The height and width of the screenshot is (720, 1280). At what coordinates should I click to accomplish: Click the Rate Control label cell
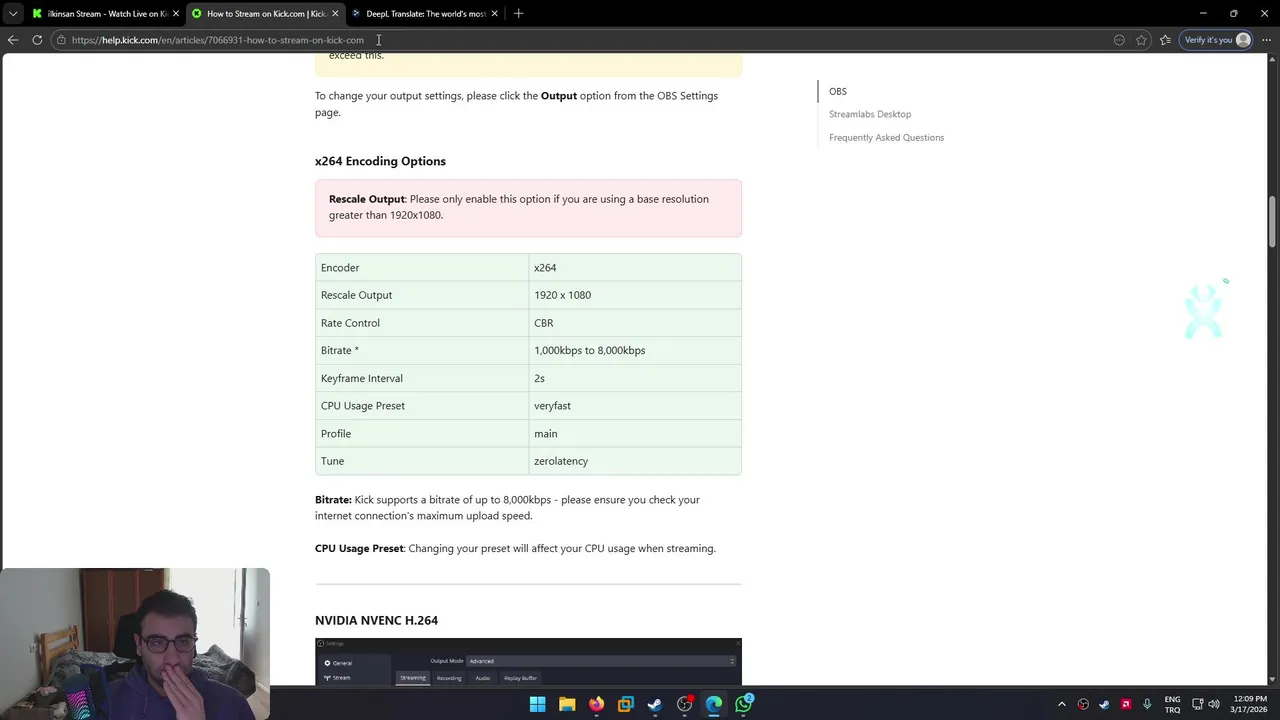pos(422,323)
